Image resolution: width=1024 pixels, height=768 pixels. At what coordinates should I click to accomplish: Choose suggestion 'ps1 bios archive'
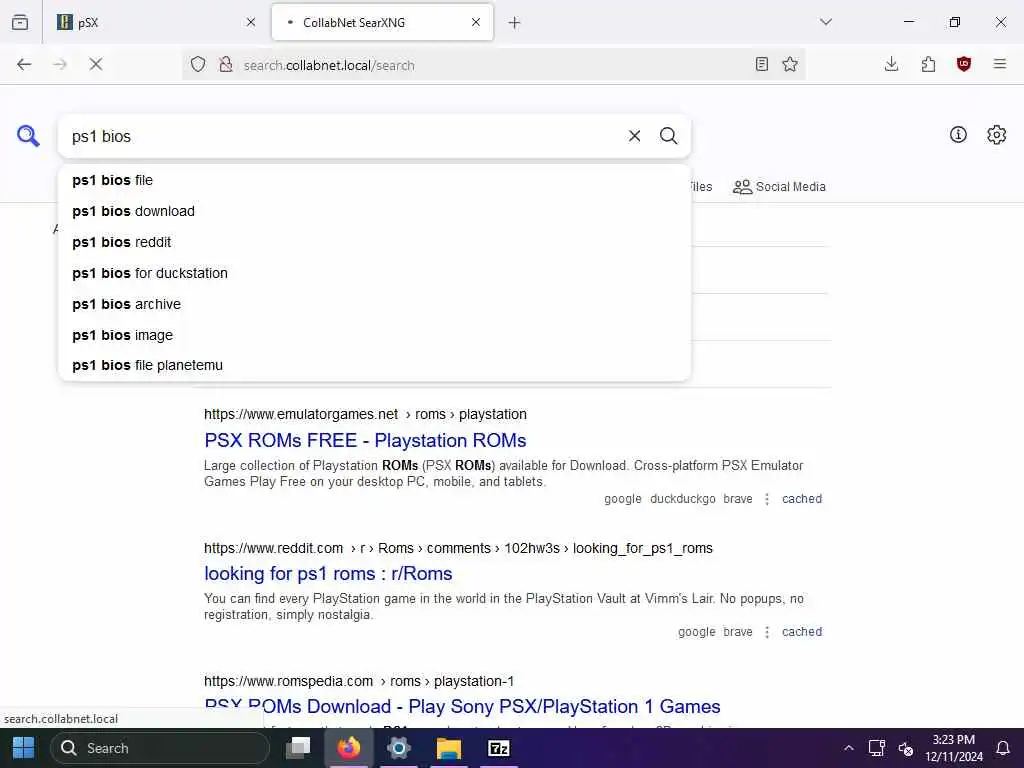point(374,304)
